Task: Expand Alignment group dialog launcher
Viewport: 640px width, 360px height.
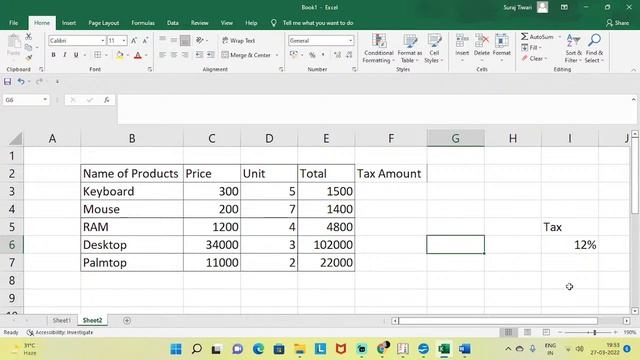Action: pyautogui.click(x=281, y=69)
